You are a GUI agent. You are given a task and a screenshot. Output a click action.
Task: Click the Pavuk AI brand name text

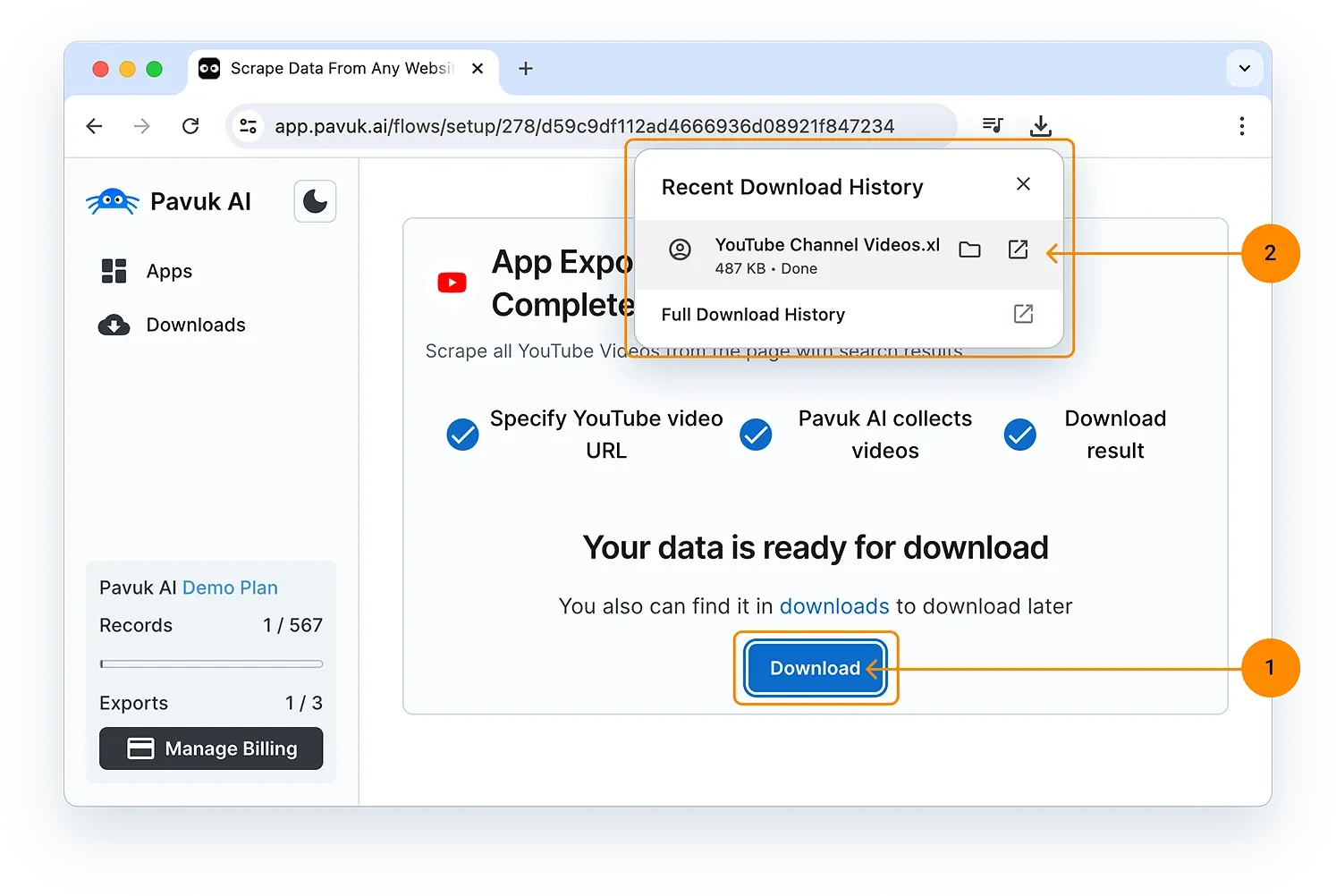pyautogui.click(x=200, y=202)
